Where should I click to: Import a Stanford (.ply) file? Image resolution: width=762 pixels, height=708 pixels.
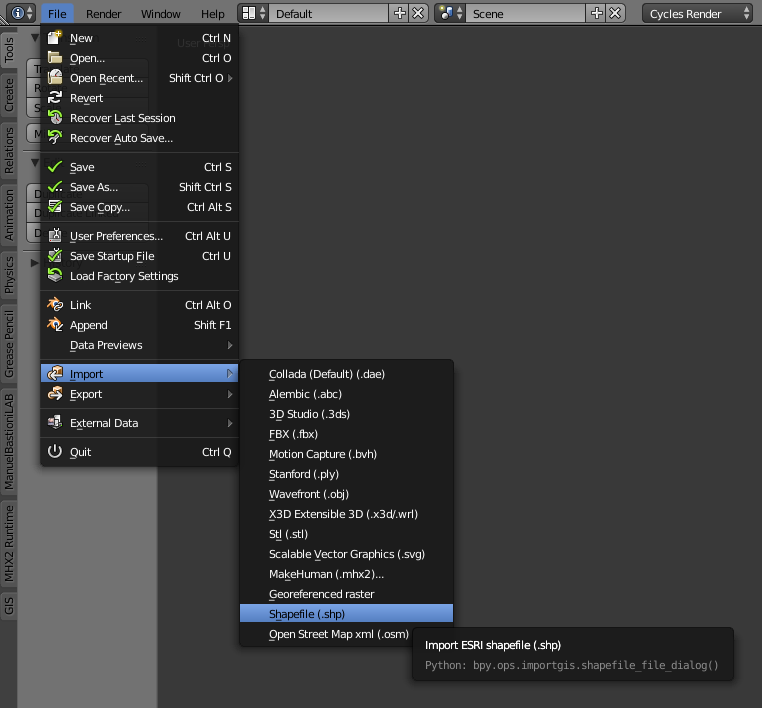pos(346,474)
